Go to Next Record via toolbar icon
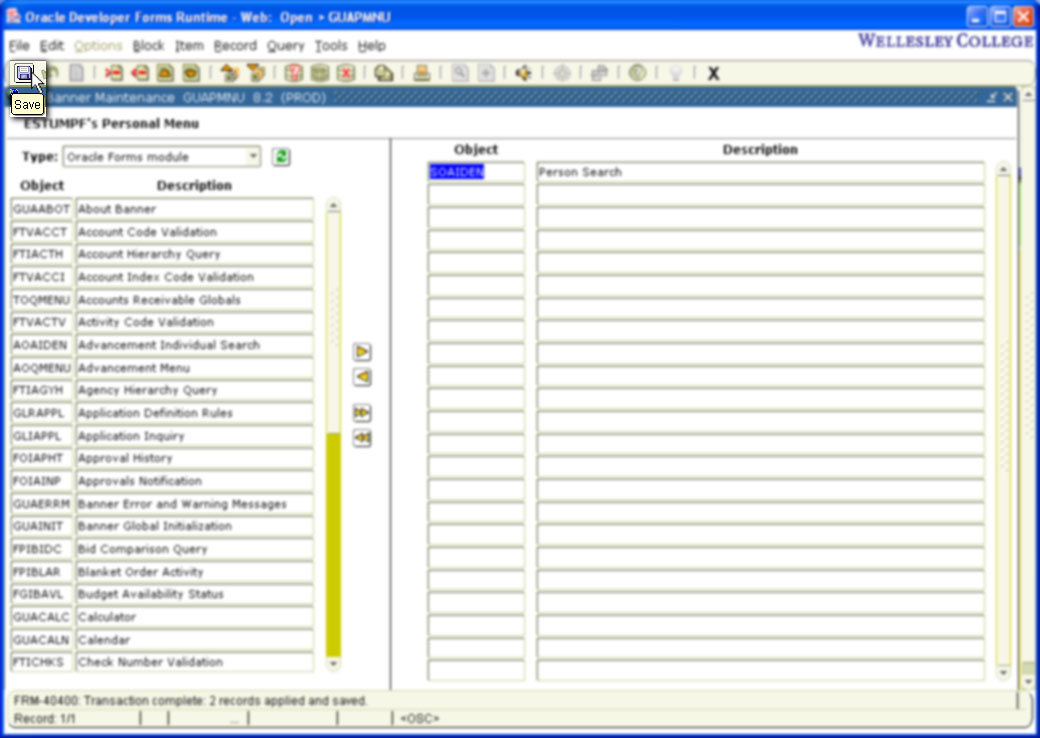This screenshot has width=1040, height=738. point(191,73)
